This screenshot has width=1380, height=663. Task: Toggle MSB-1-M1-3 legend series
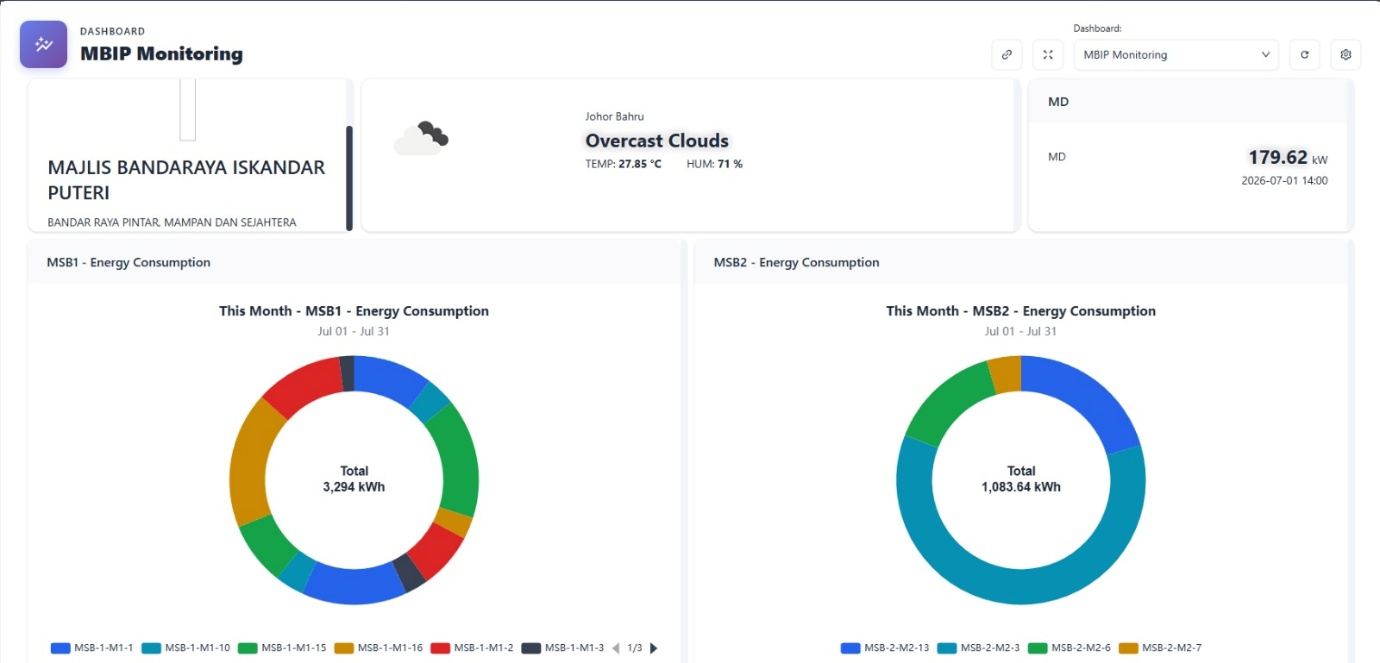coord(563,648)
